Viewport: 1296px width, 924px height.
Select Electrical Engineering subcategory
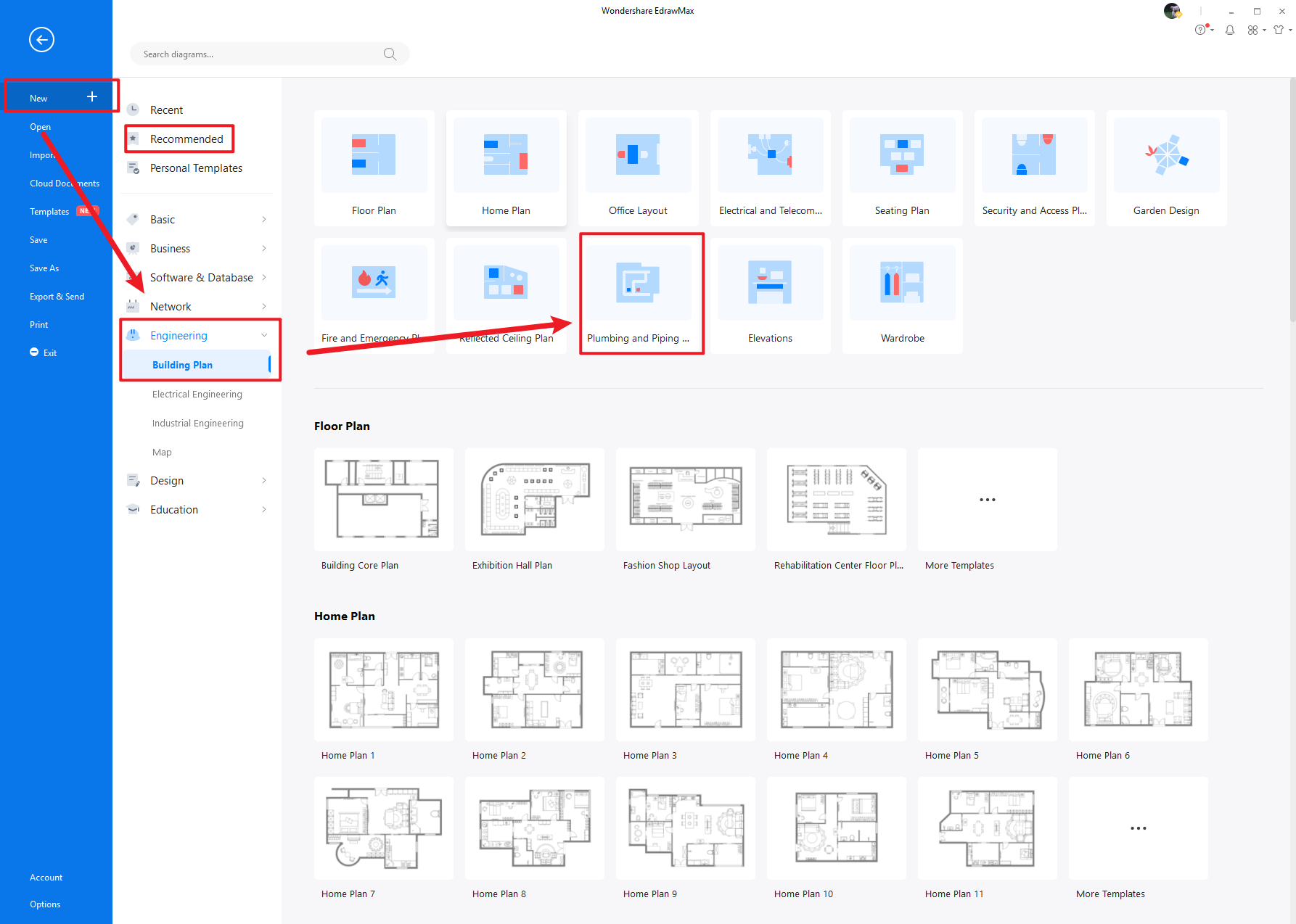197,394
